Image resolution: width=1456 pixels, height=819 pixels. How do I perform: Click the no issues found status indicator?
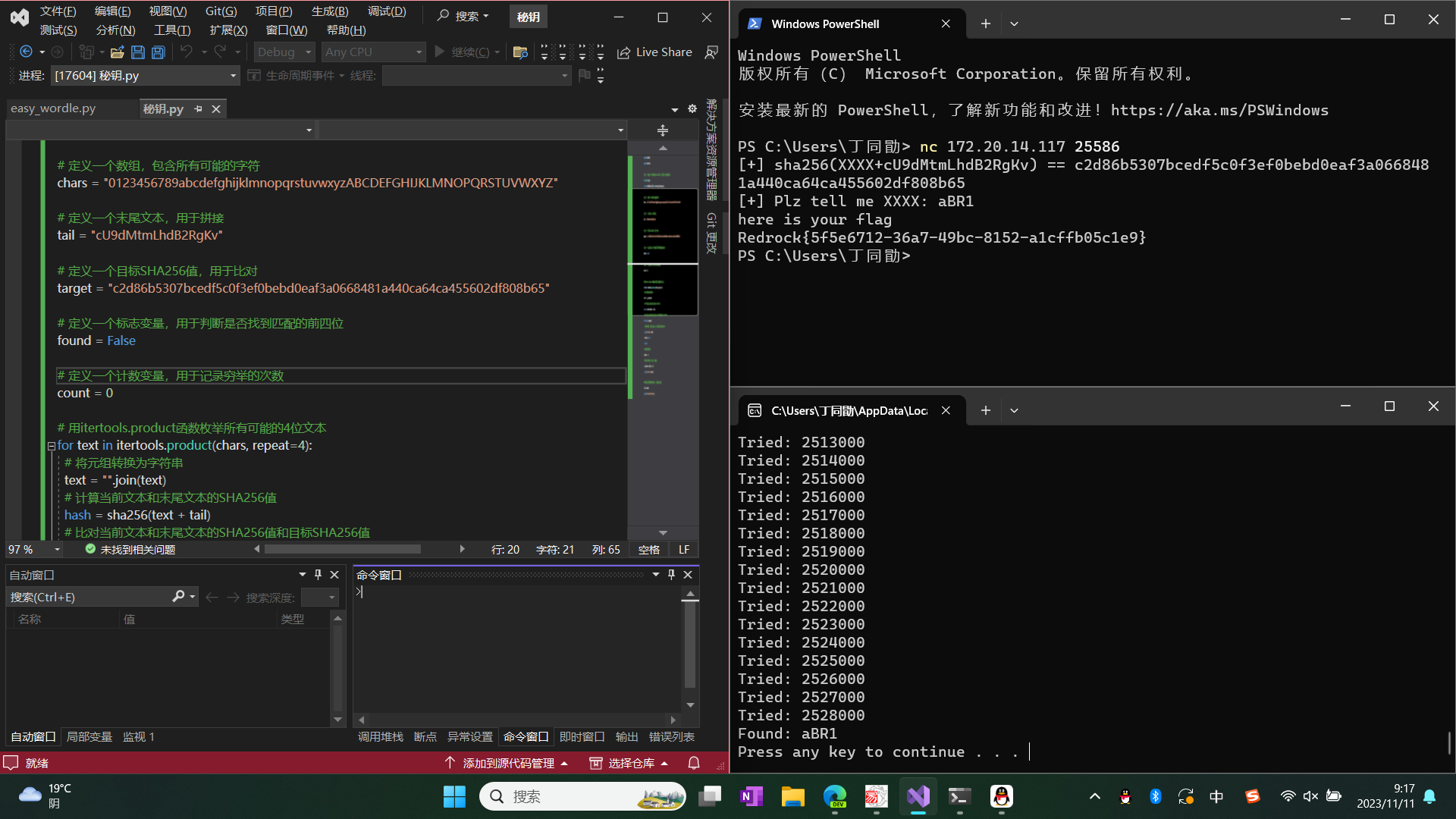tap(130, 549)
